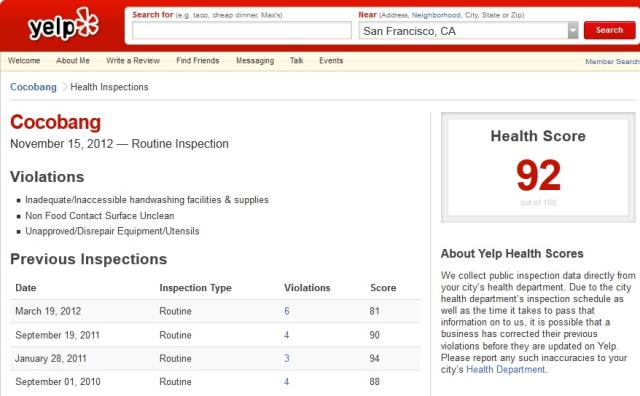Image resolution: width=640 pixels, height=396 pixels.
Task: Click the Health Department link
Action: tap(506, 369)
